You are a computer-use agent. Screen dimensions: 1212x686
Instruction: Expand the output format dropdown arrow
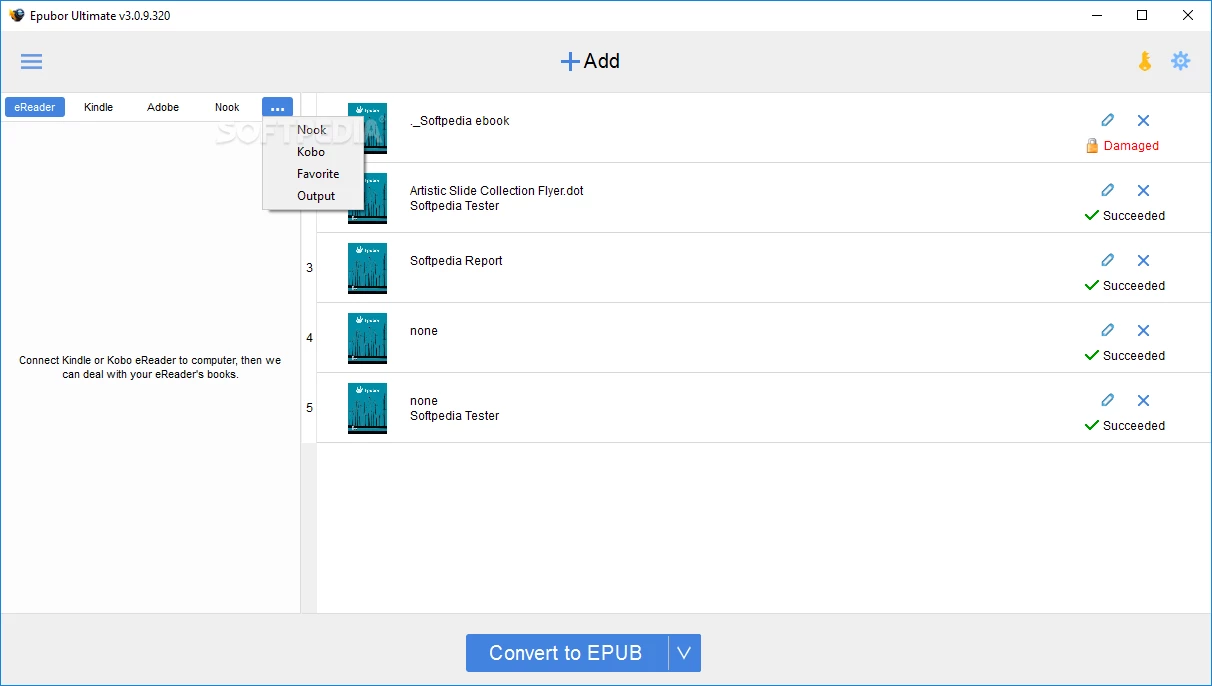pos(684,653)
